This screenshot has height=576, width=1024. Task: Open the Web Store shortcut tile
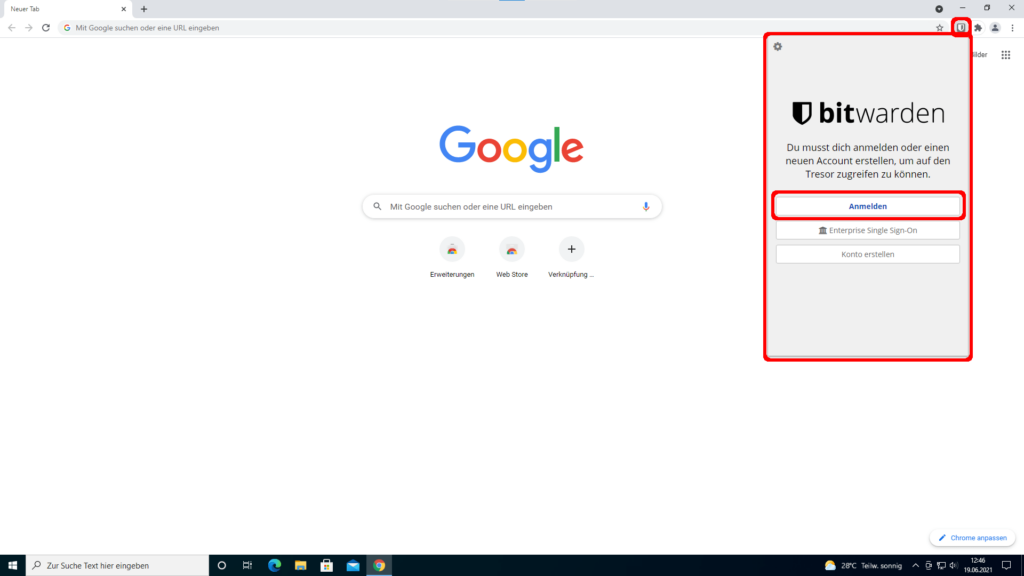512,258
